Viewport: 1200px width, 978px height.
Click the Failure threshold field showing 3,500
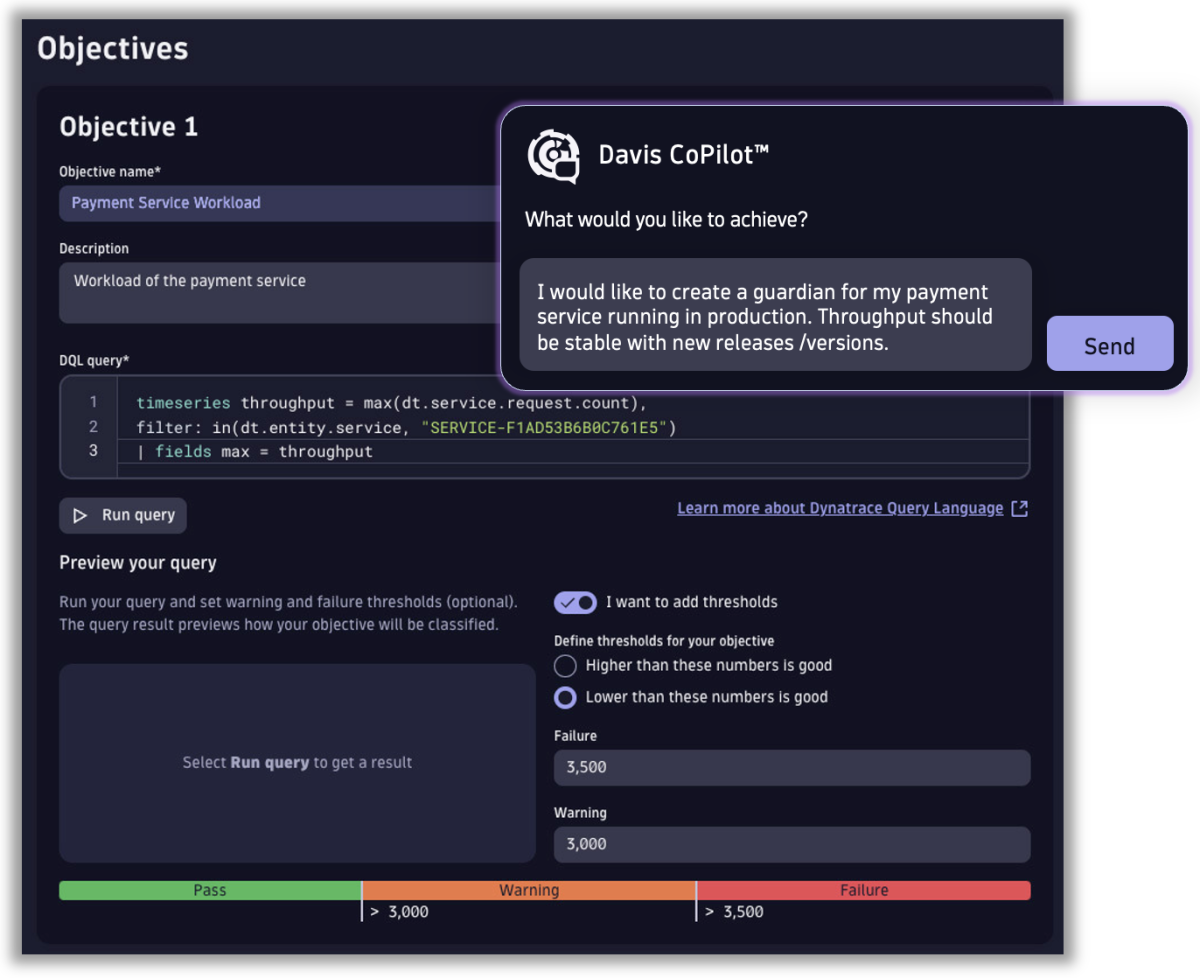790,767
